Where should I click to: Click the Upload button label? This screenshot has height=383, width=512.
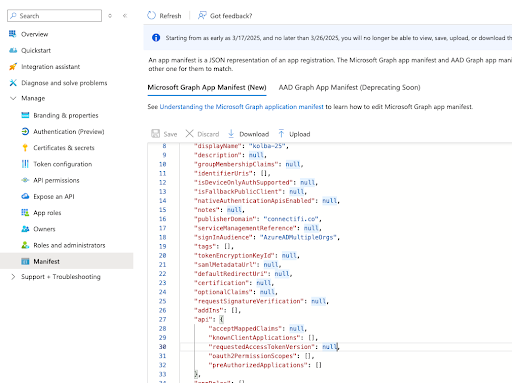point(300,134)
